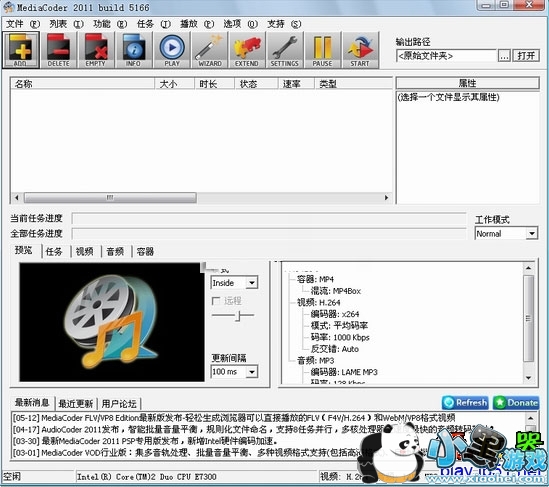Click settings tree scrollbar up arrow
549x487 pixels.
tap(528, 268)
